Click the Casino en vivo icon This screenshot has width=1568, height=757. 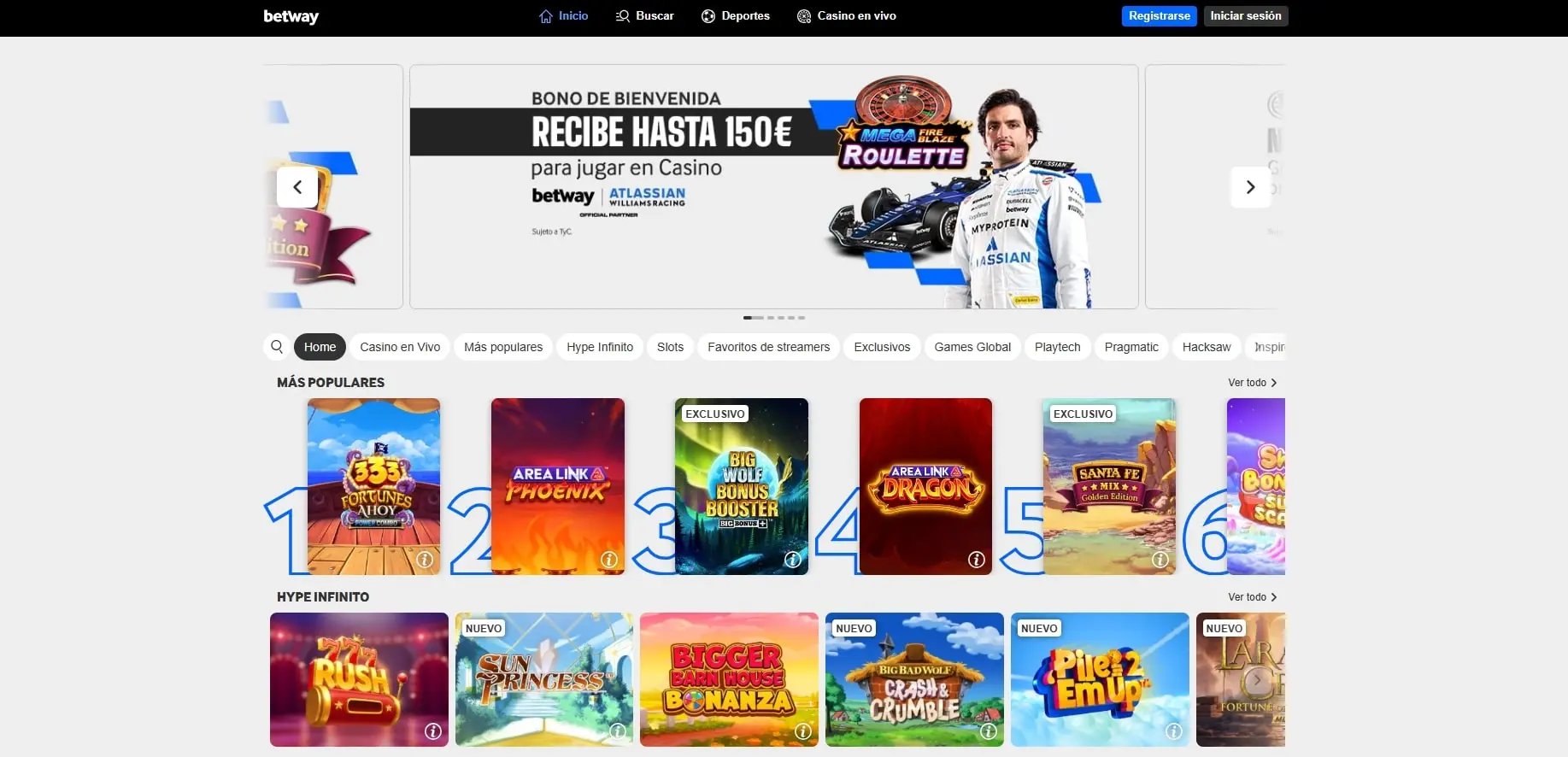coord(804,16)
